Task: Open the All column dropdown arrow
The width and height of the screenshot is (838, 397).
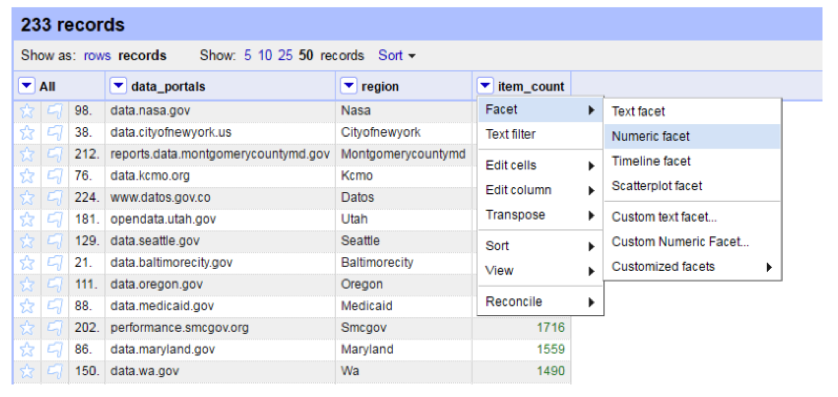Action: (x=27, y=86)
